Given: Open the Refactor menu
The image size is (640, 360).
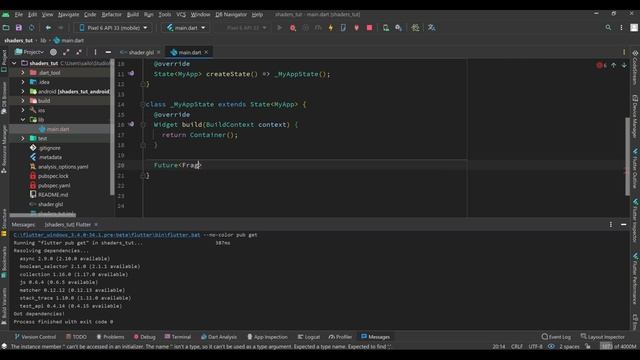Looking at the screenshot, I should pos(111,14).
